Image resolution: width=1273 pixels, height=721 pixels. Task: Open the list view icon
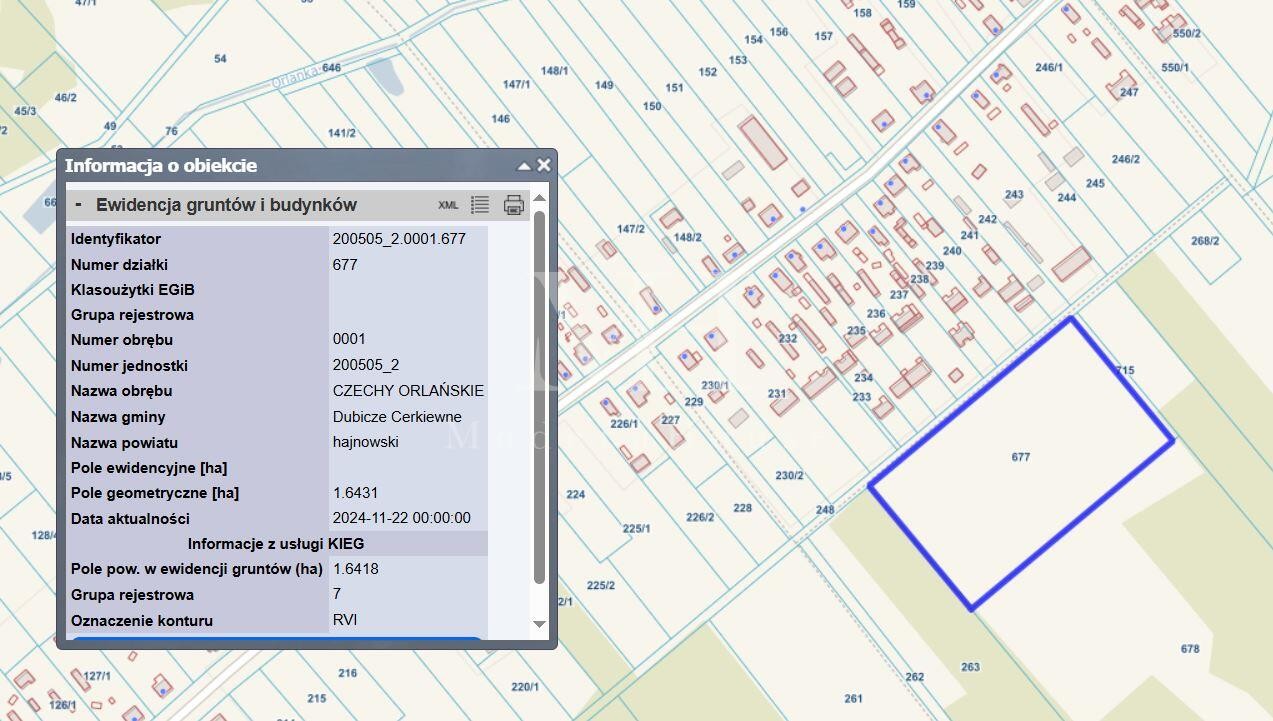[x=480, y=205]
